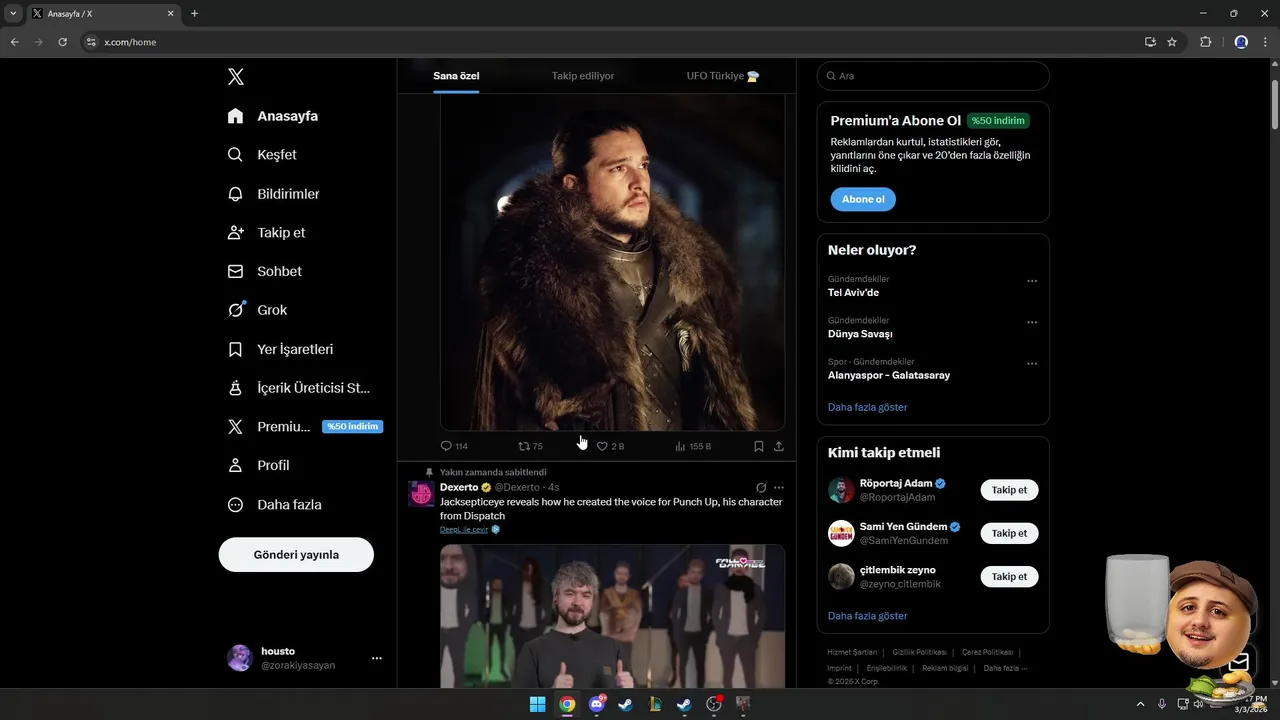Open more options on Dexerto post
1280x720 pixels.
coord(779,488)
